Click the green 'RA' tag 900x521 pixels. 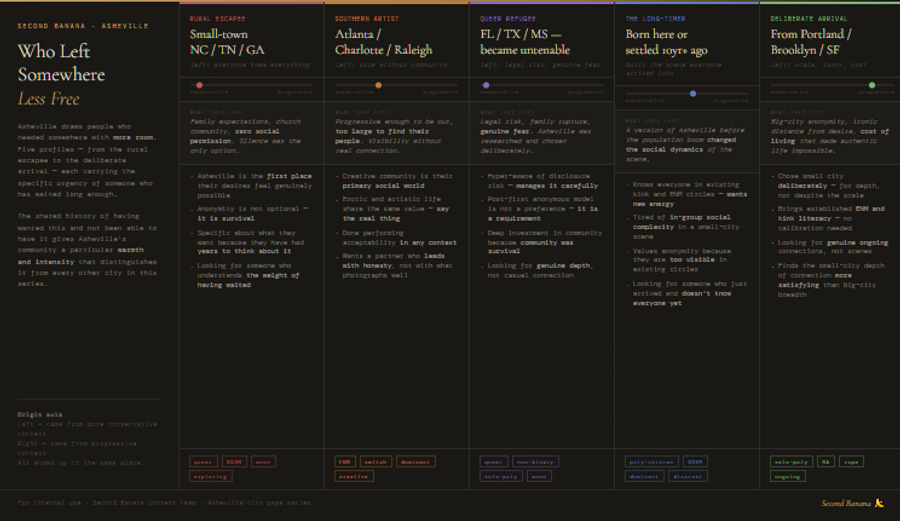coord(826,461)
